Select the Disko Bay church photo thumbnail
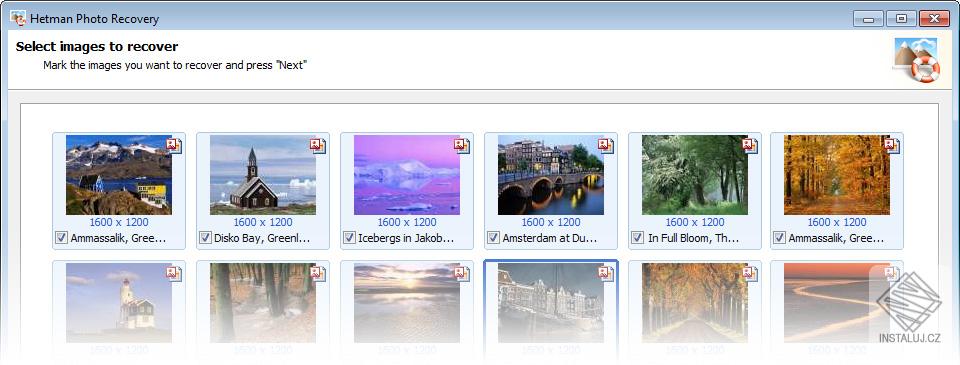The width and height of the screenshot is (960, 365). (x=263, y=175)
